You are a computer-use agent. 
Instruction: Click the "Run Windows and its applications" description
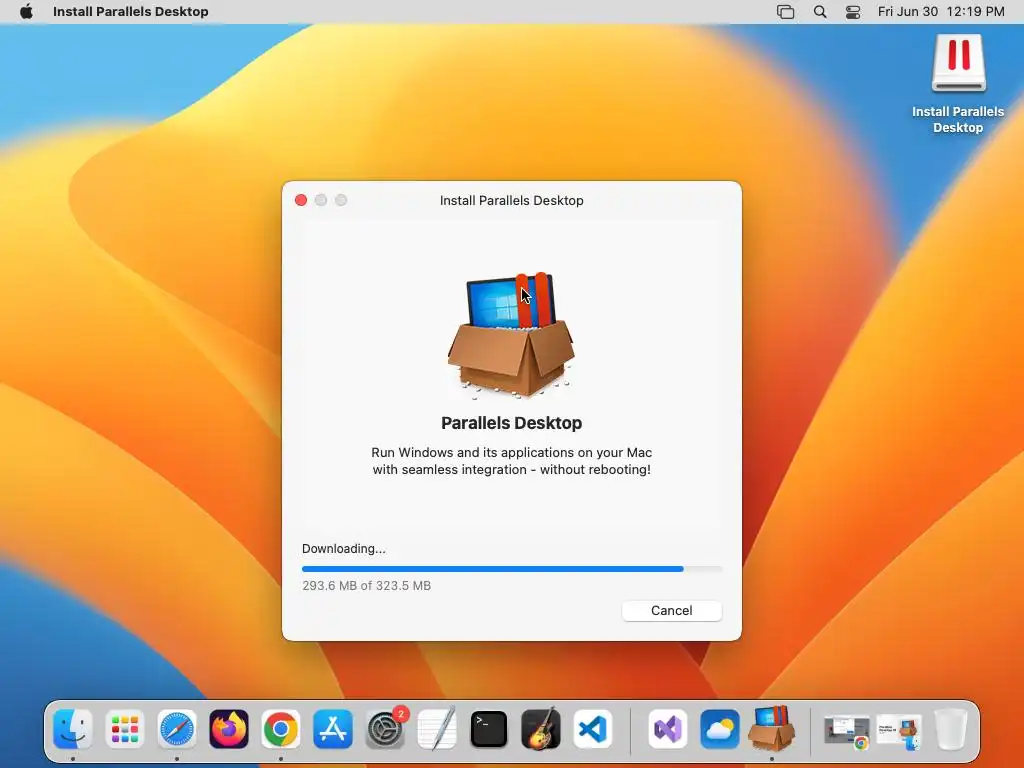[x=511, y=461]
